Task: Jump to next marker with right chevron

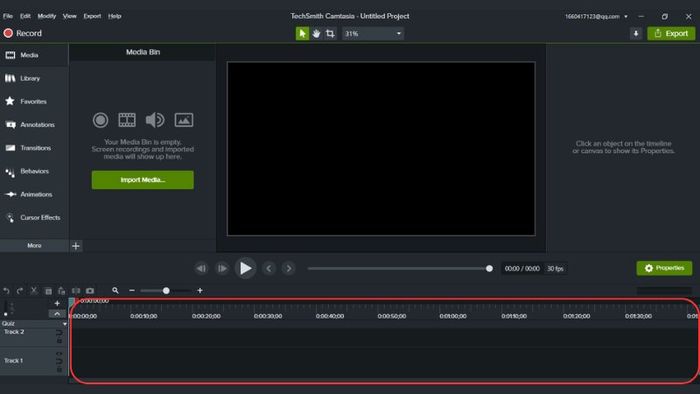Action: [289, 269]
